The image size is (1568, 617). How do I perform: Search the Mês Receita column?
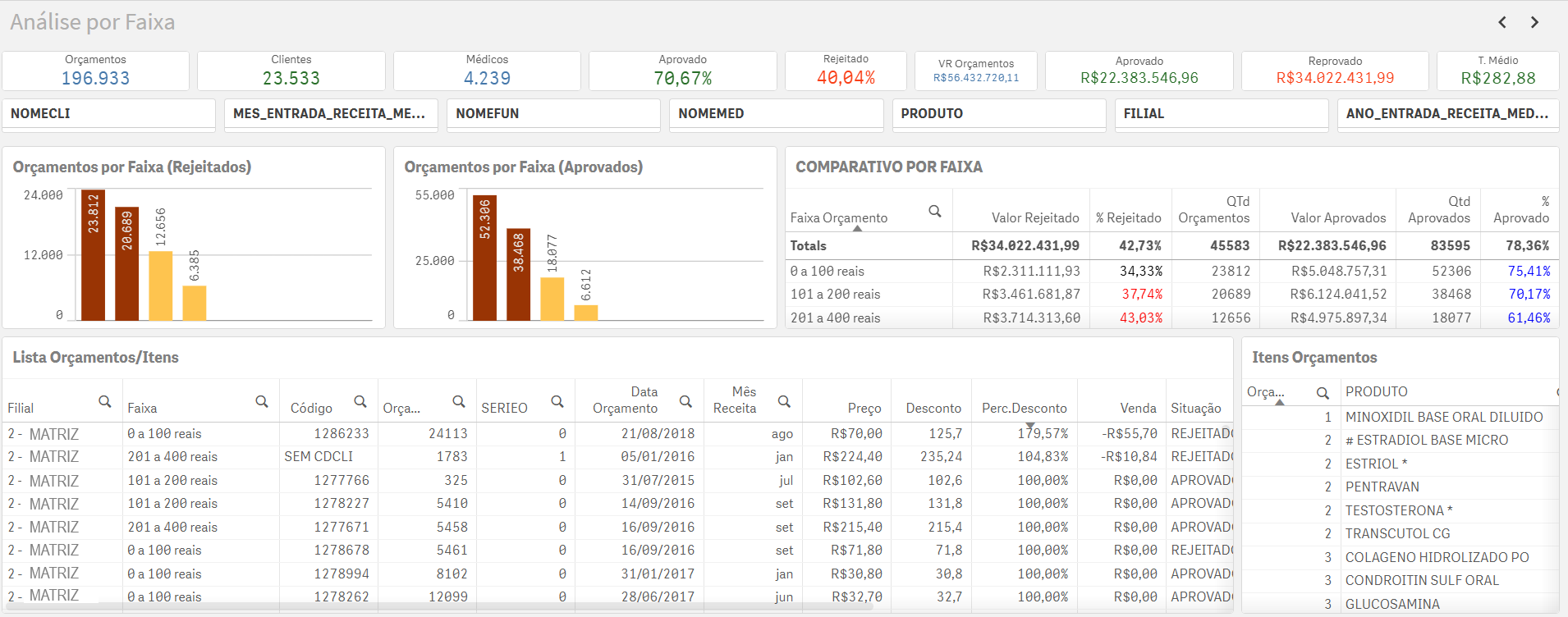[785, 402]
